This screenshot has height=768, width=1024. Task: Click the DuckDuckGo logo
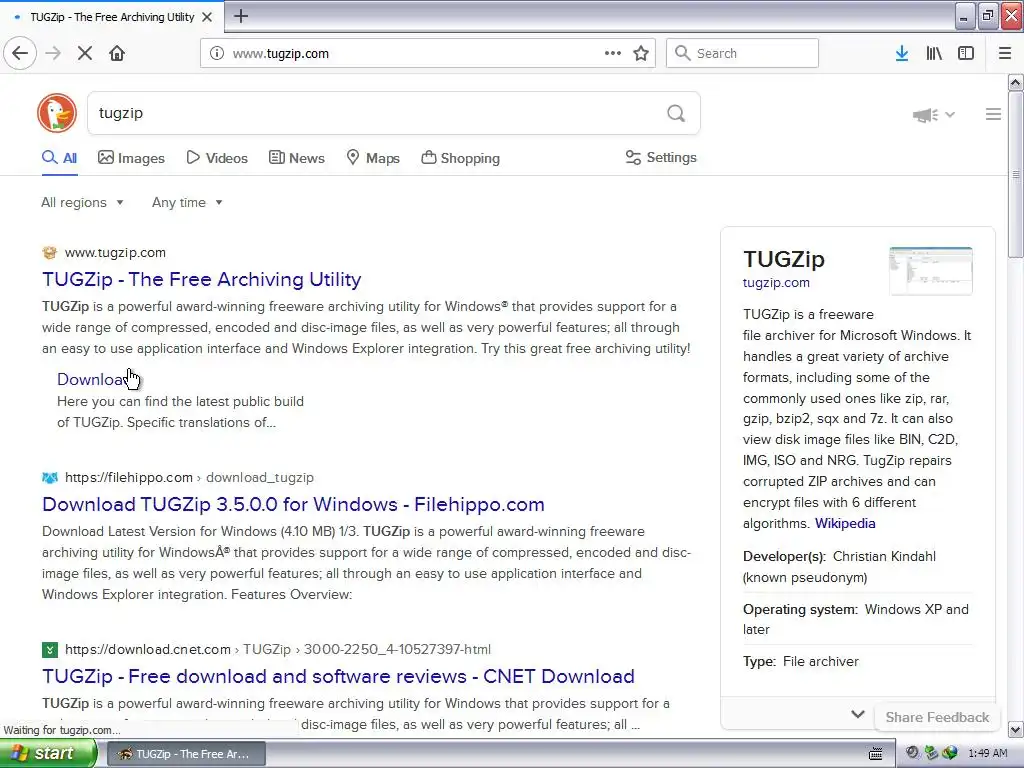[x=57, y=113]
